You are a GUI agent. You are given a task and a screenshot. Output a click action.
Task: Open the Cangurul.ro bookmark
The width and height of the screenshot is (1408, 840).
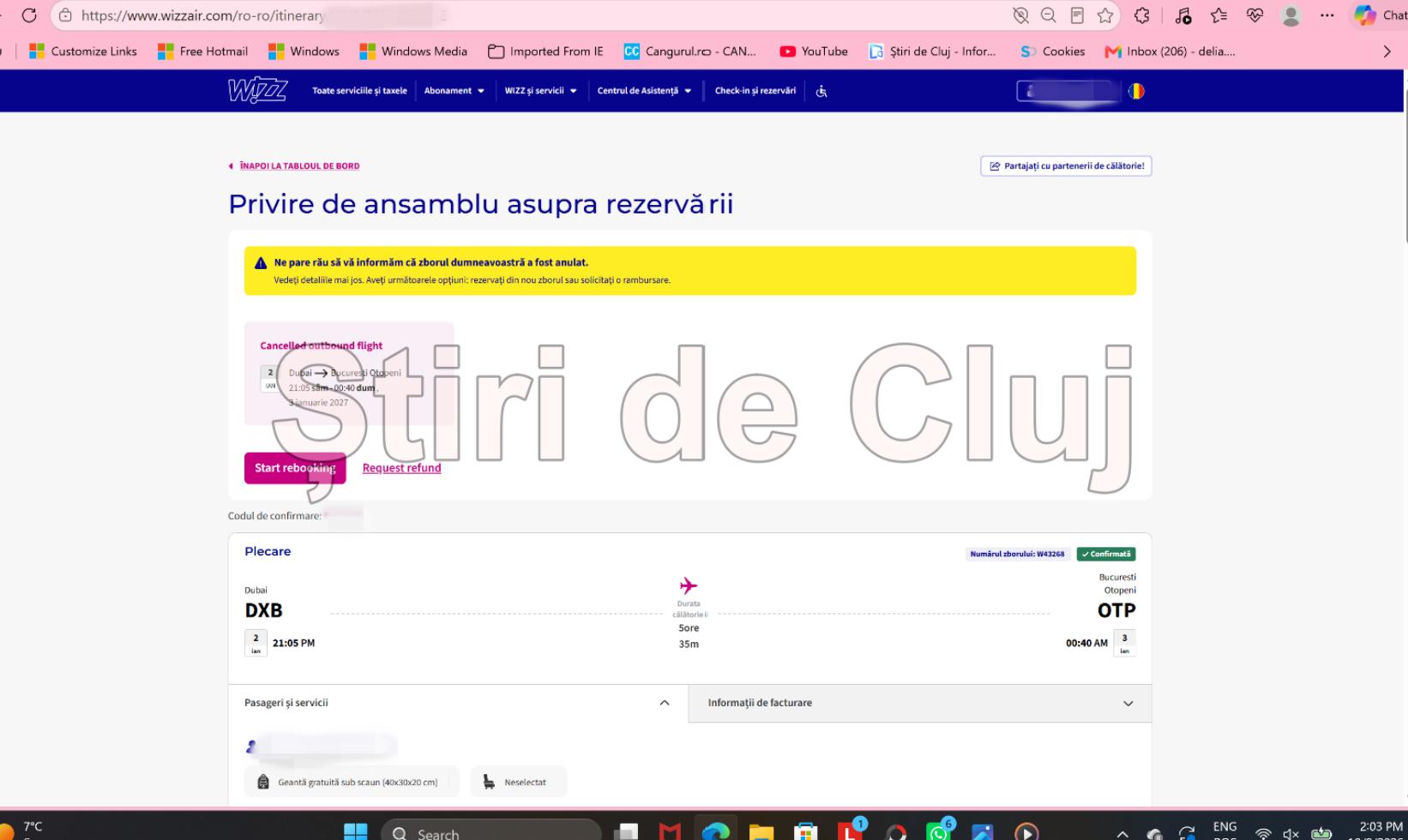coord(690,51)
